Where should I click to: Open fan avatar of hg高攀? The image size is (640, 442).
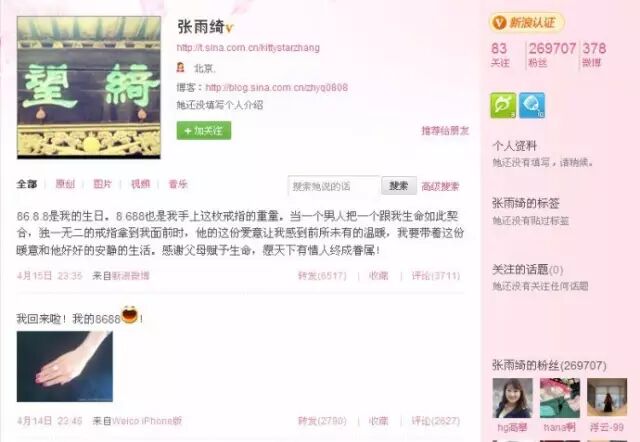(512, 398)
